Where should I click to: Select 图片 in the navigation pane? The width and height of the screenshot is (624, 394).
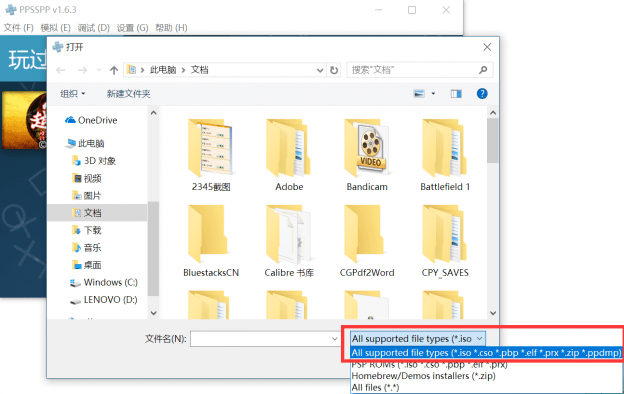pos(87,196)
